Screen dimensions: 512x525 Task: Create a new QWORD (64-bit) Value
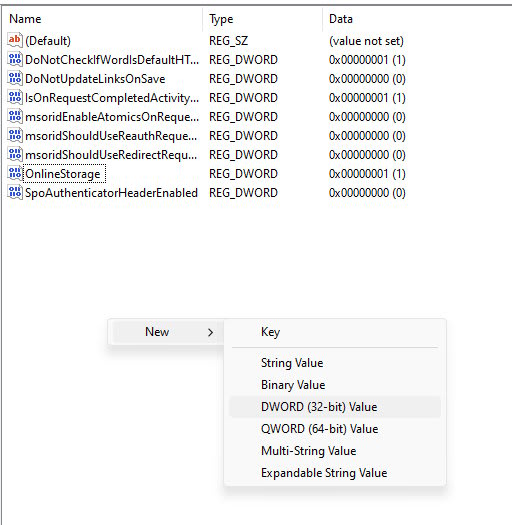point(335,429)
